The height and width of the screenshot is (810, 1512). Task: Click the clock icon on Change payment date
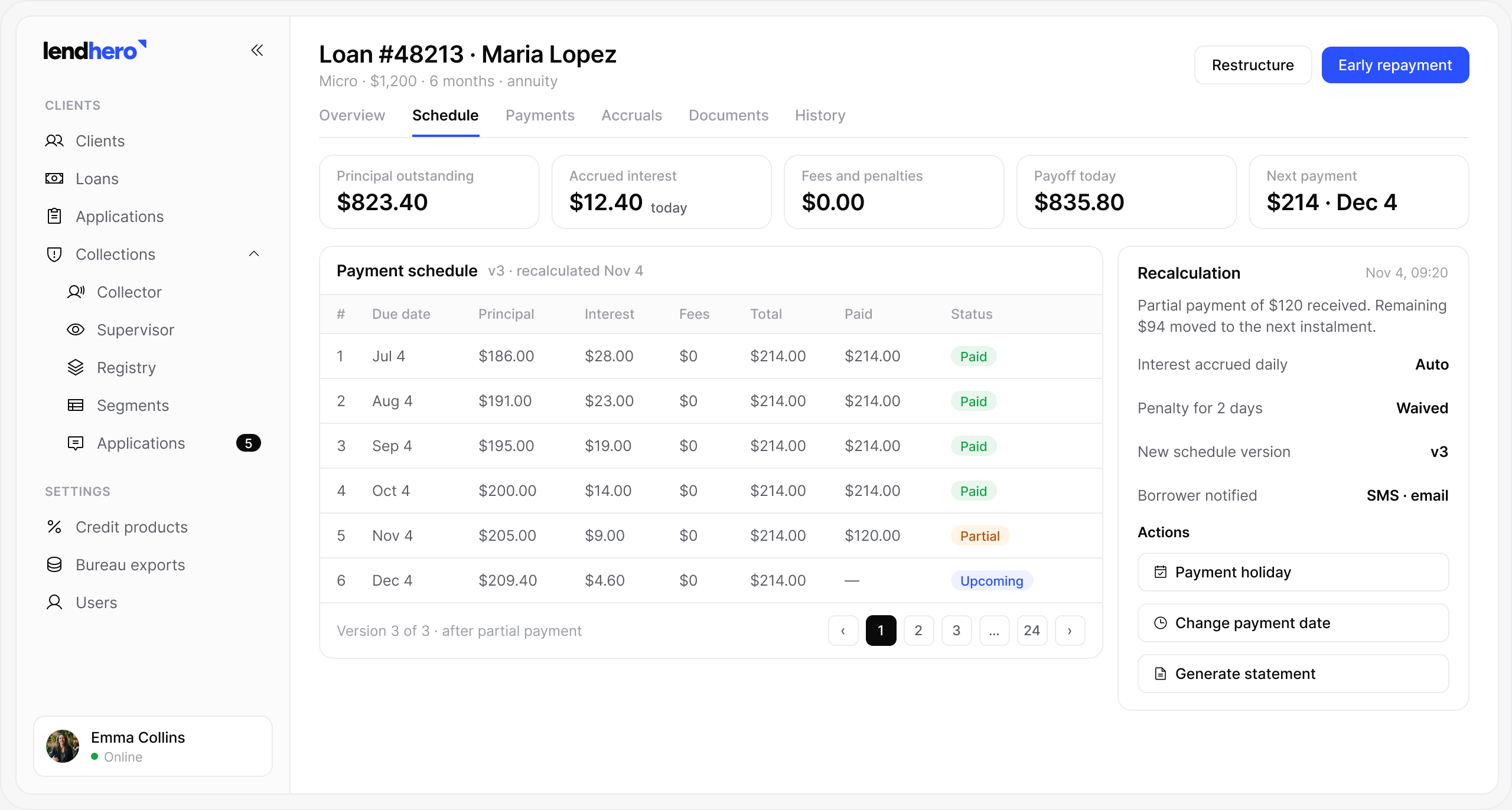pyautogui.click(x=1161, y=623)
